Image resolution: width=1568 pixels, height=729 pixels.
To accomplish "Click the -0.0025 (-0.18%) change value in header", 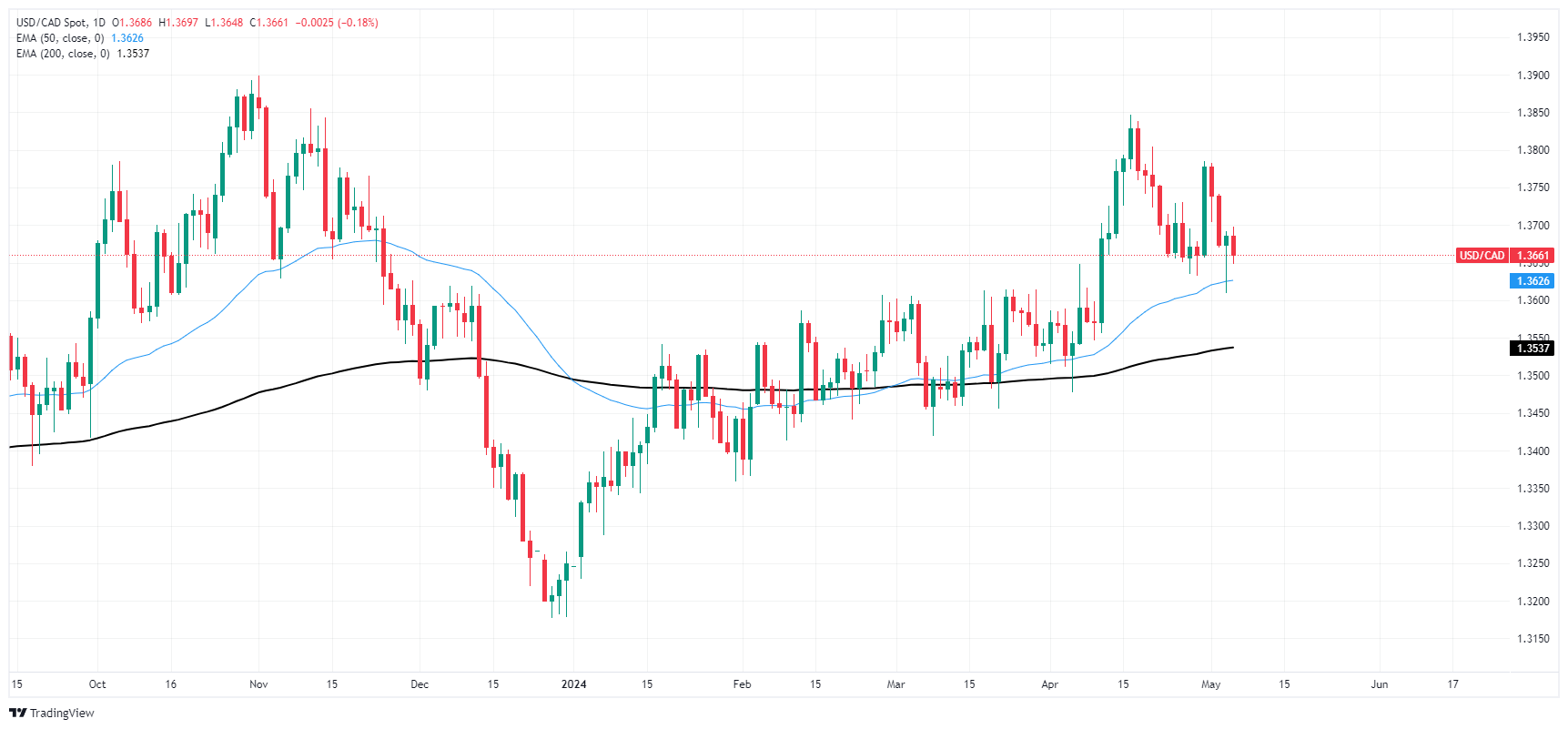I will pos(336,23).
